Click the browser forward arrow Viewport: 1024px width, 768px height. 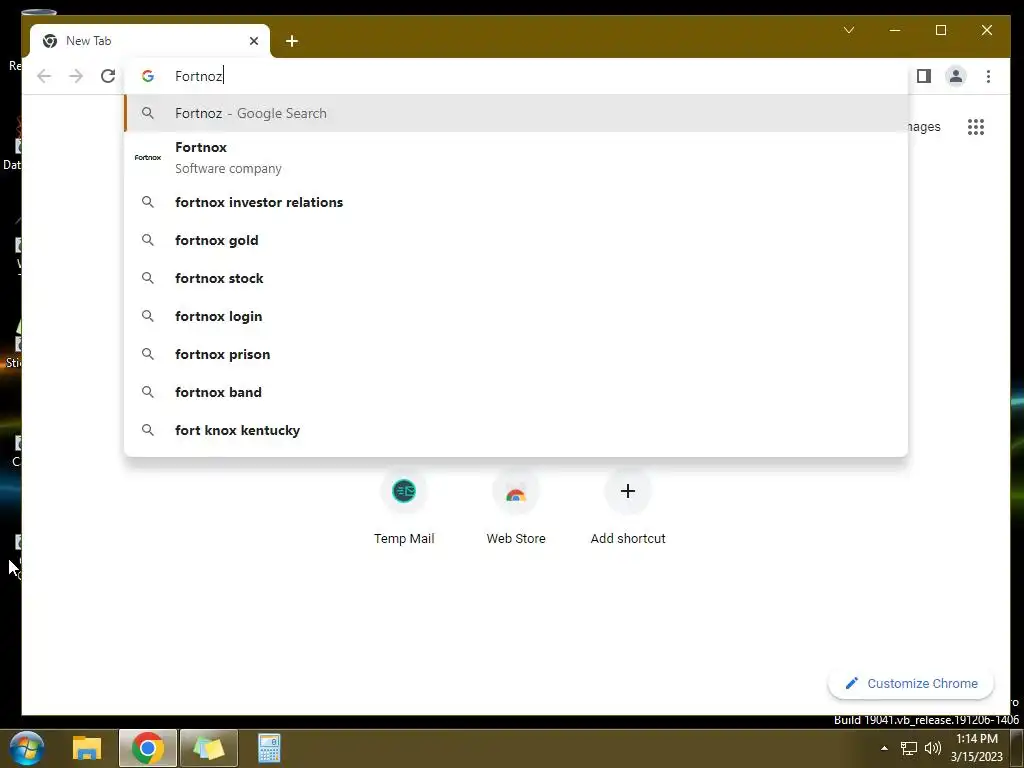[x=76, y=76]
